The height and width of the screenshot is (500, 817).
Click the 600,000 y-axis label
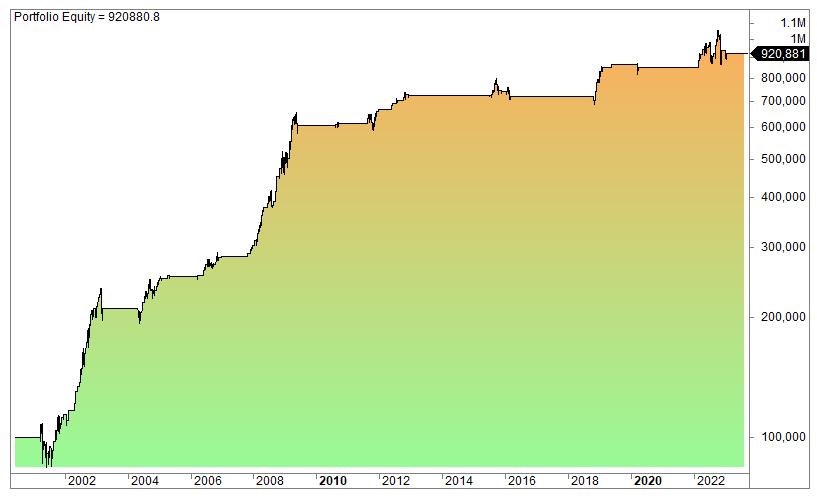pyautogui.click(x=783, y=127)
